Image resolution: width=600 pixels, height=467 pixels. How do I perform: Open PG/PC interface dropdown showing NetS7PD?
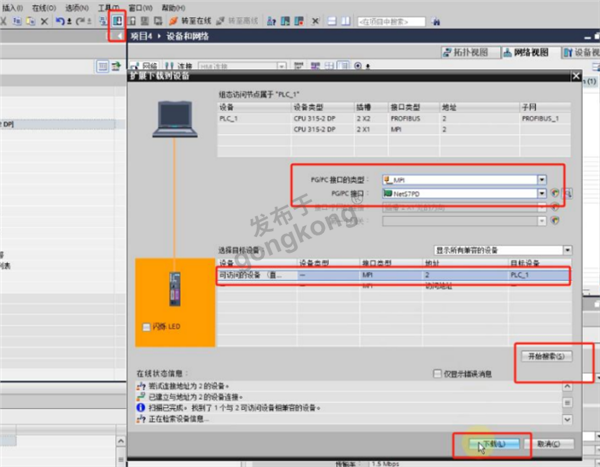coord(542,193)
